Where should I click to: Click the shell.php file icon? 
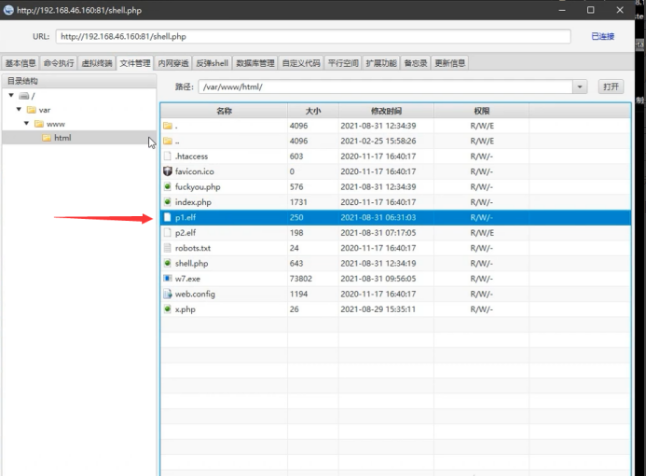point(167,263)
